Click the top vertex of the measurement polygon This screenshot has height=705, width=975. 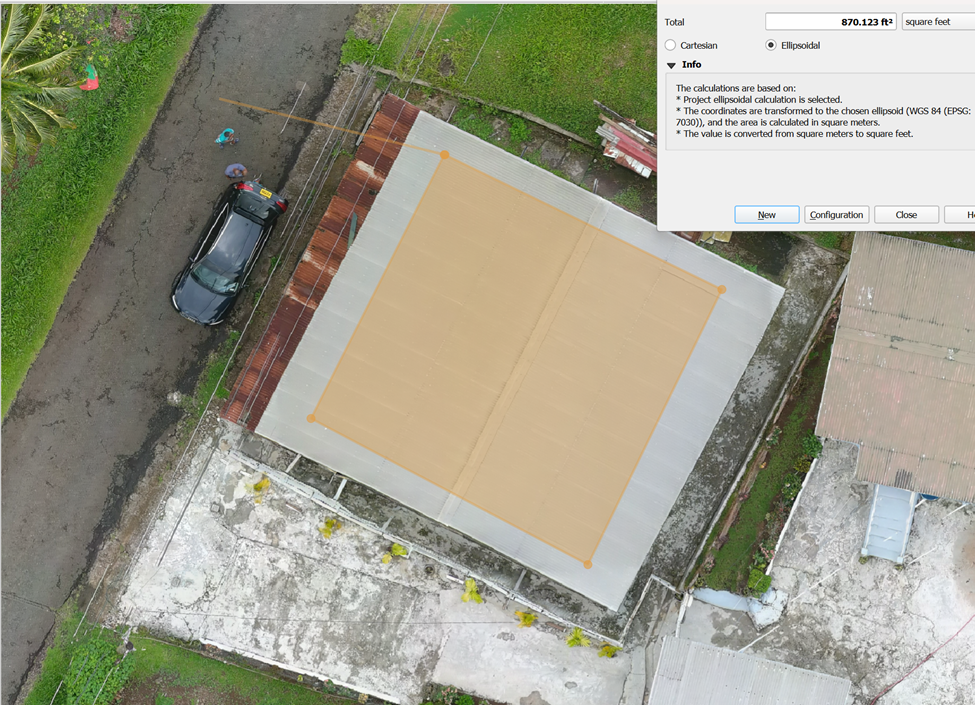[x=444, y=155]
